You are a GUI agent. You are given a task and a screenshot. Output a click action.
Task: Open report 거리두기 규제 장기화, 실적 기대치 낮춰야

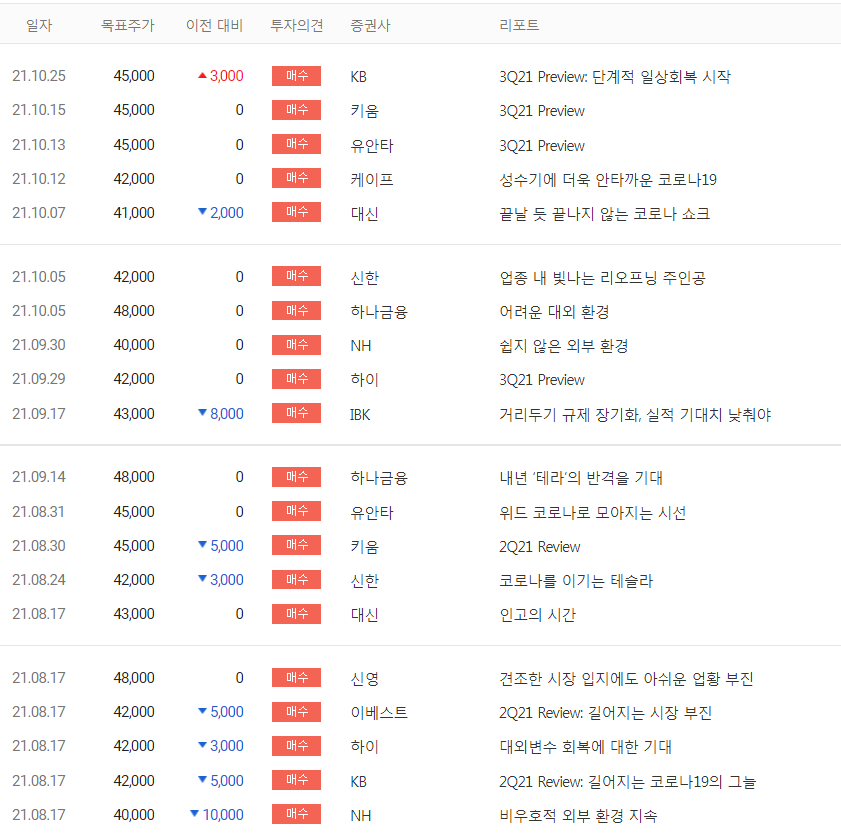pyautogui.click(x=635, y=414)
